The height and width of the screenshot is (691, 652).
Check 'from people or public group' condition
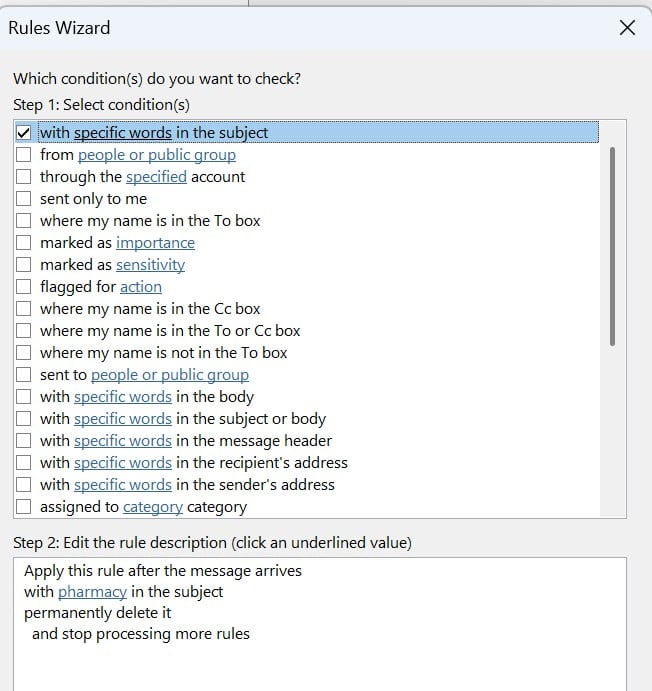pos(24,155)
